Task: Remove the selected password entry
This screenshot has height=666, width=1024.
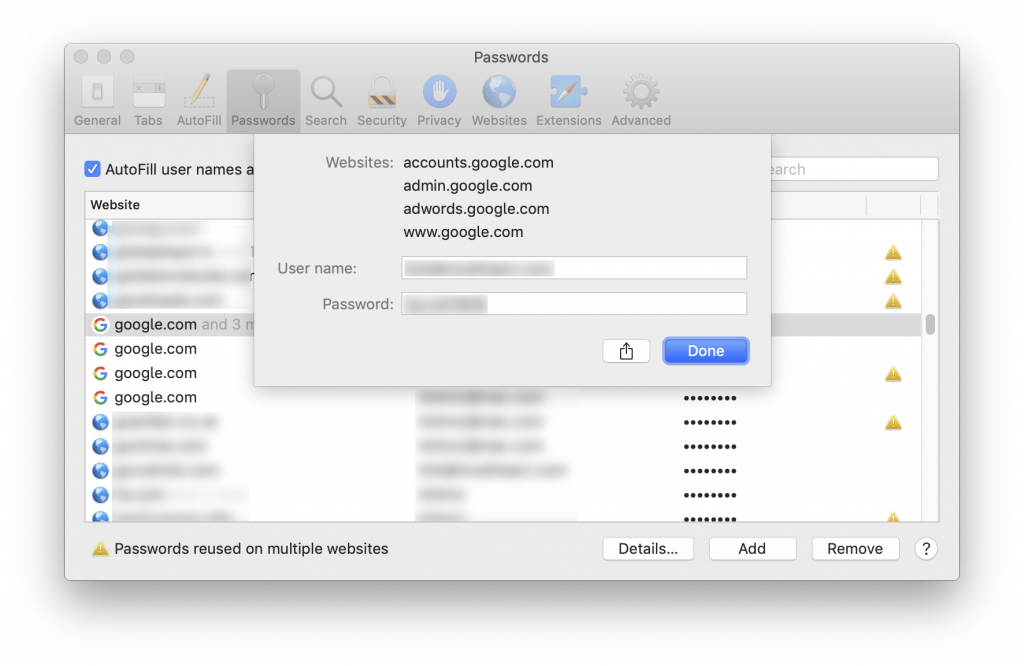Action: click(x=855, y=548)
